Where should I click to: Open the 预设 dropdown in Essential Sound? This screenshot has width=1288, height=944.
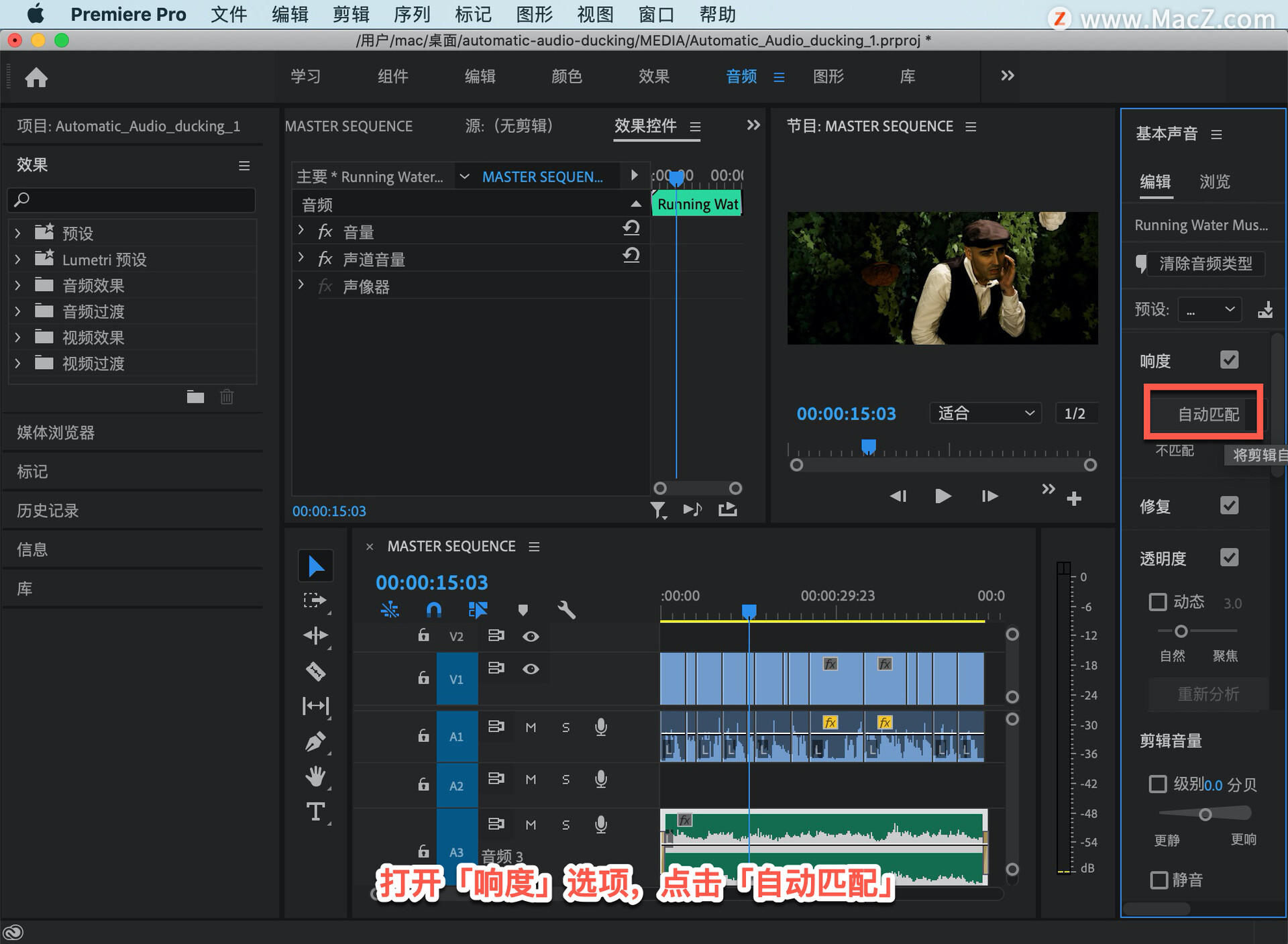(x=1210, y=309)
